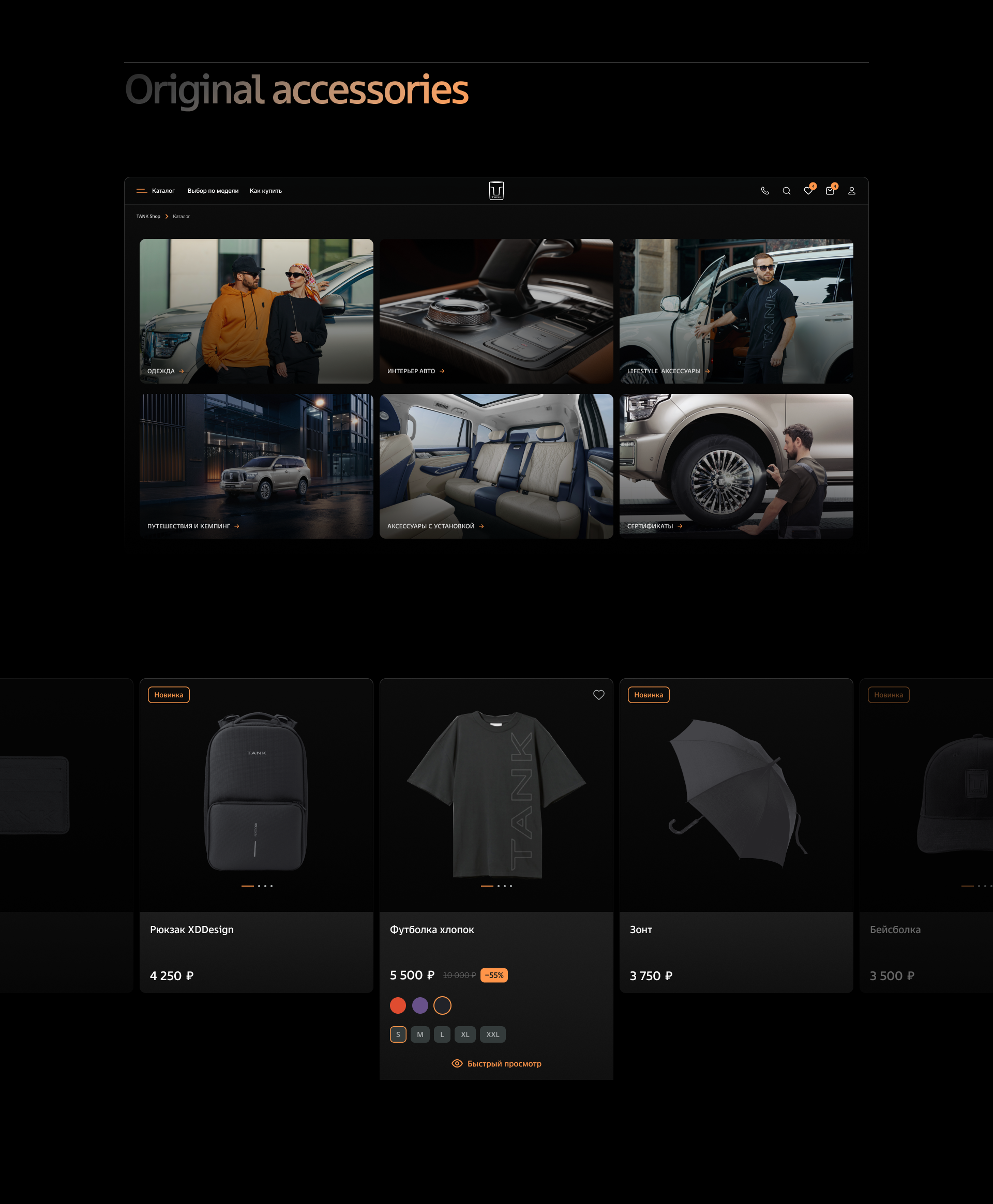Click the crossed-out price 10 000 ₽
The height and width of the screenshot is (1204, 993).
point(459,976)
